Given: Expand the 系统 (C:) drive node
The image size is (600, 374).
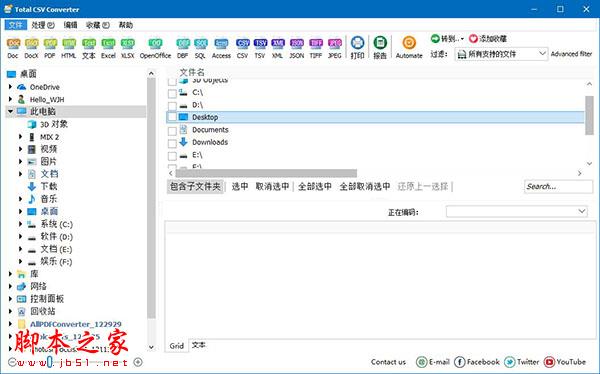Looking at the screenshot, I should [21, 224].
